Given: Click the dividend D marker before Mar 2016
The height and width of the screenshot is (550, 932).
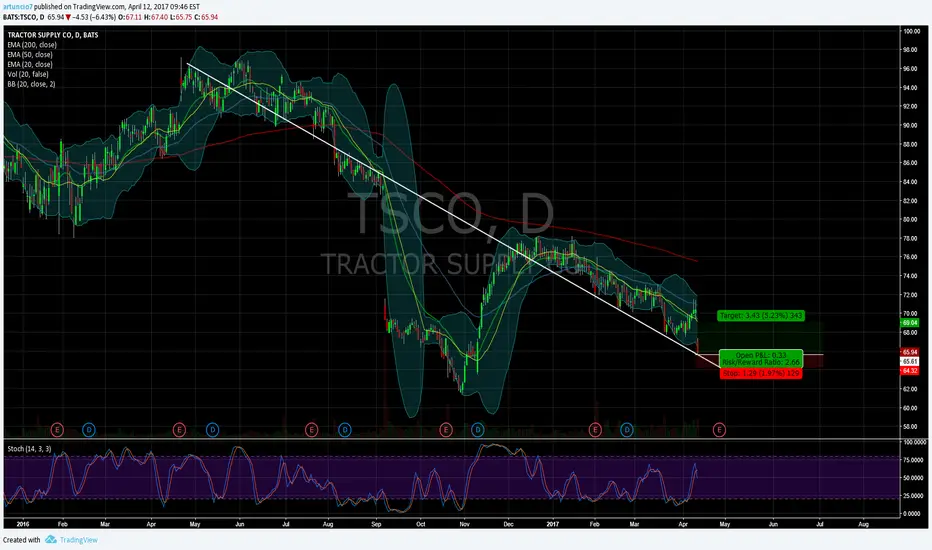Looking at the screenshot, I should [x=89, y=429].
